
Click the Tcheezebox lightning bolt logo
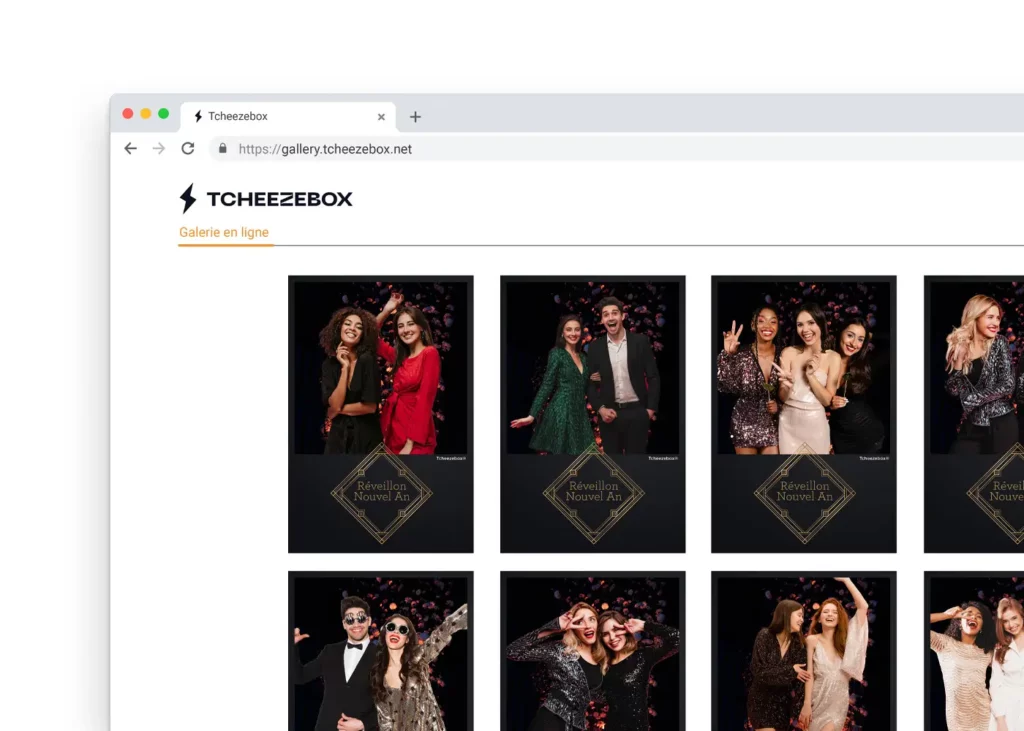[188, 199]
